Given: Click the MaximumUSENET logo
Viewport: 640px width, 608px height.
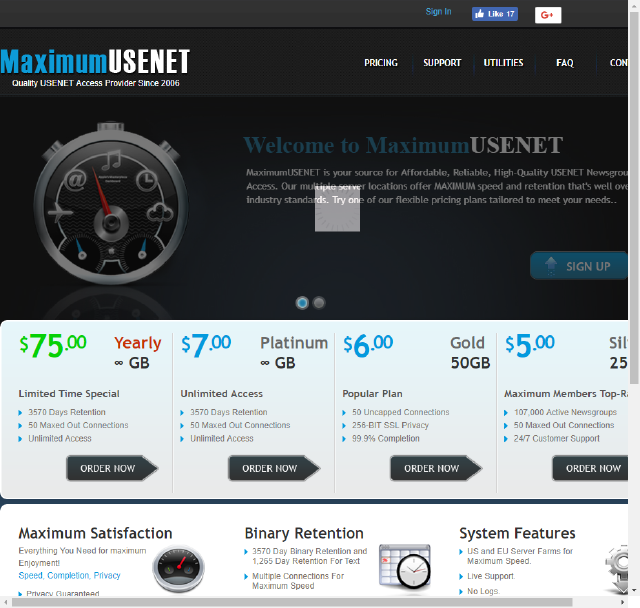Looking at the screenshot, I should [x=95, y=62].
